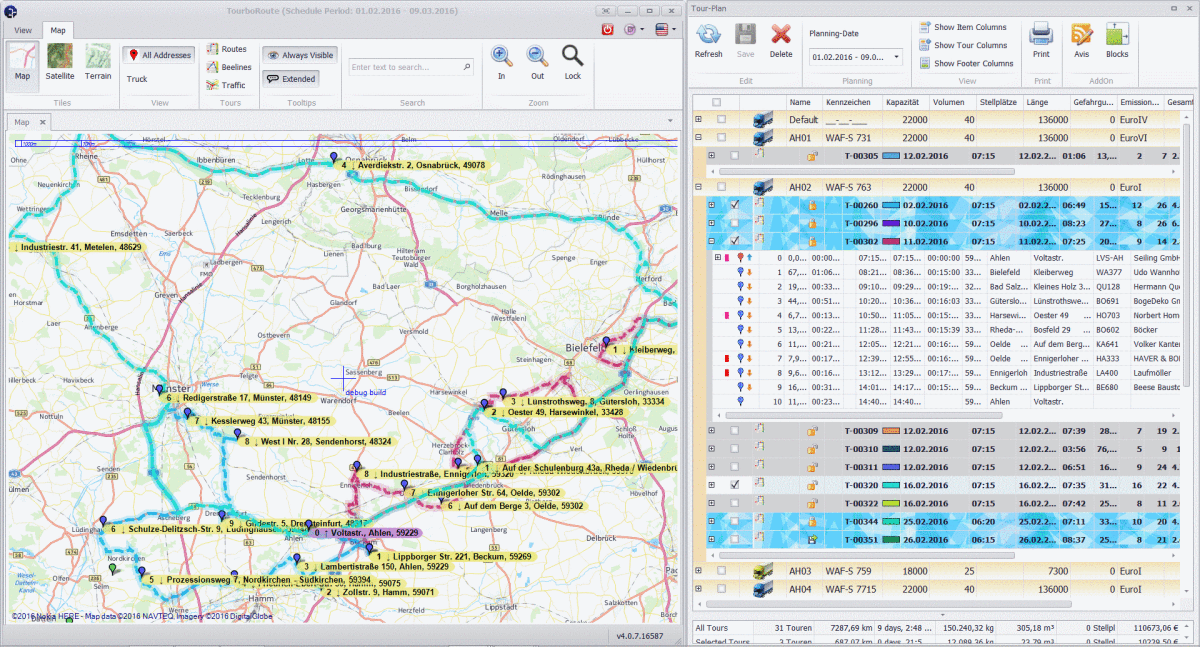Show Routes on the map
This screenshot has width=1200, height=647.
click(x=227, y=49)
